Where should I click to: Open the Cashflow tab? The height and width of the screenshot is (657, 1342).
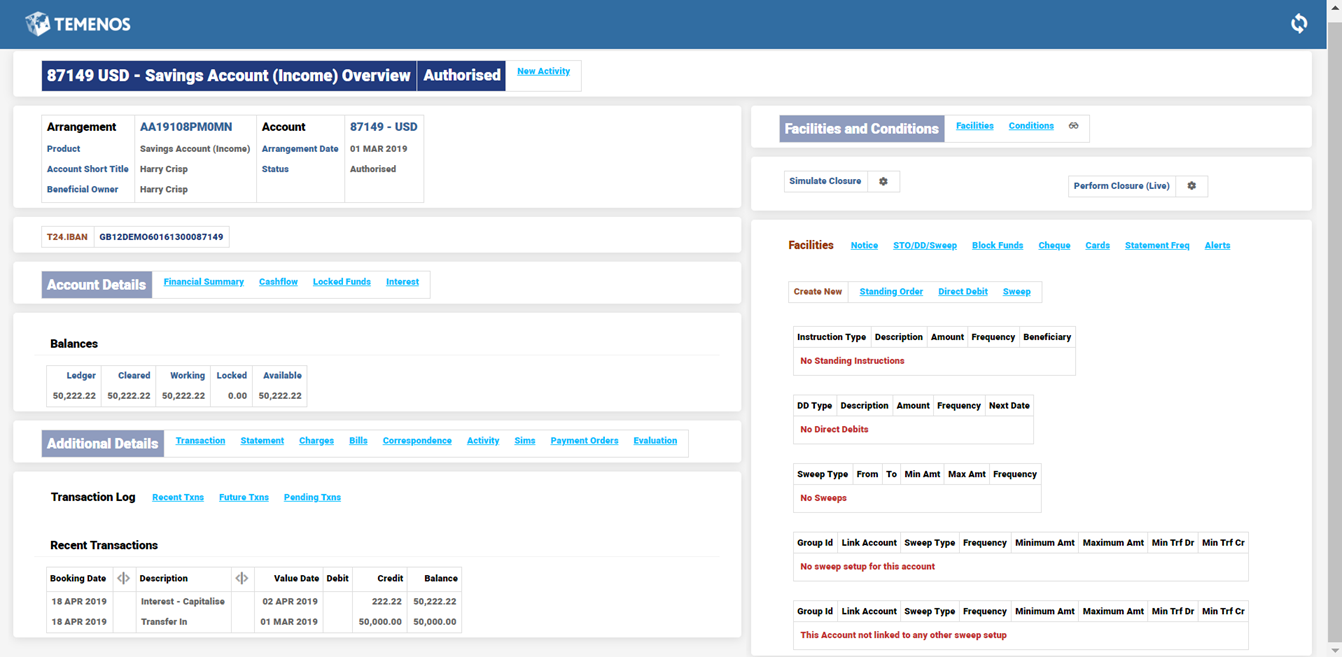(x=278, y=282)
